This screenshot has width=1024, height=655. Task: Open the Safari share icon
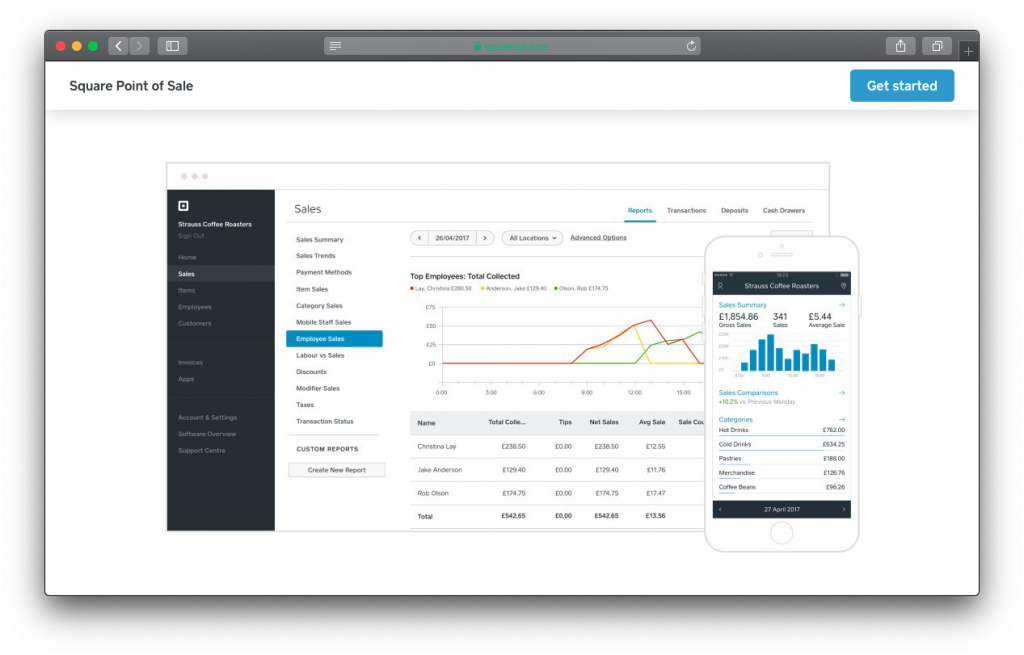coord(901,46)
